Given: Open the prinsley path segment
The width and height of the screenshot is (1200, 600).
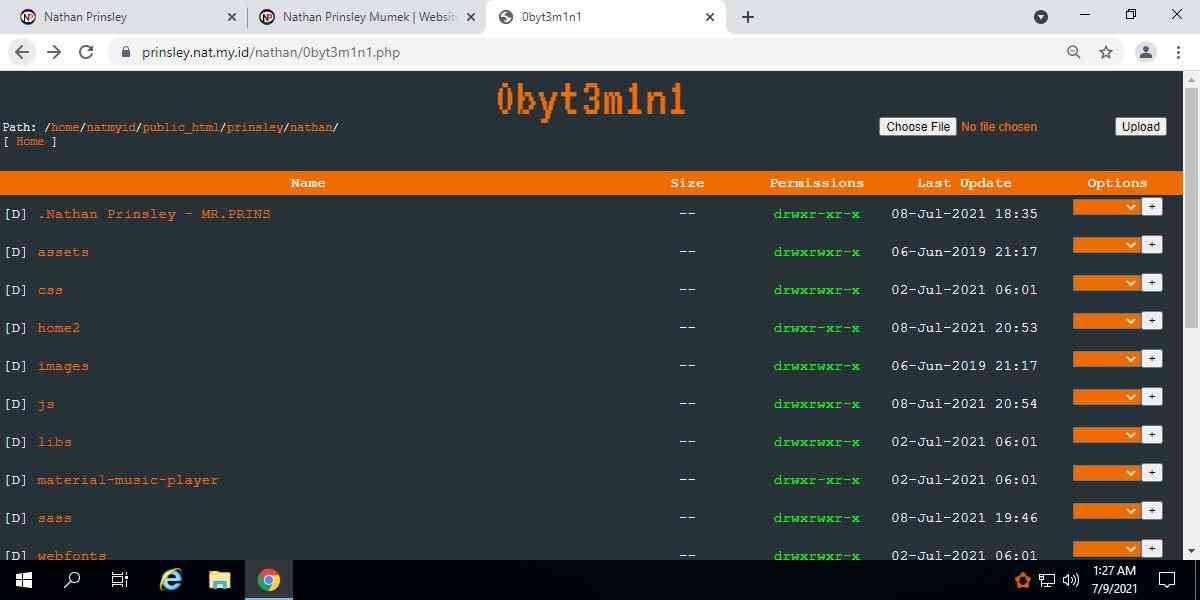Looking at the screenshot, I should 254,127.
